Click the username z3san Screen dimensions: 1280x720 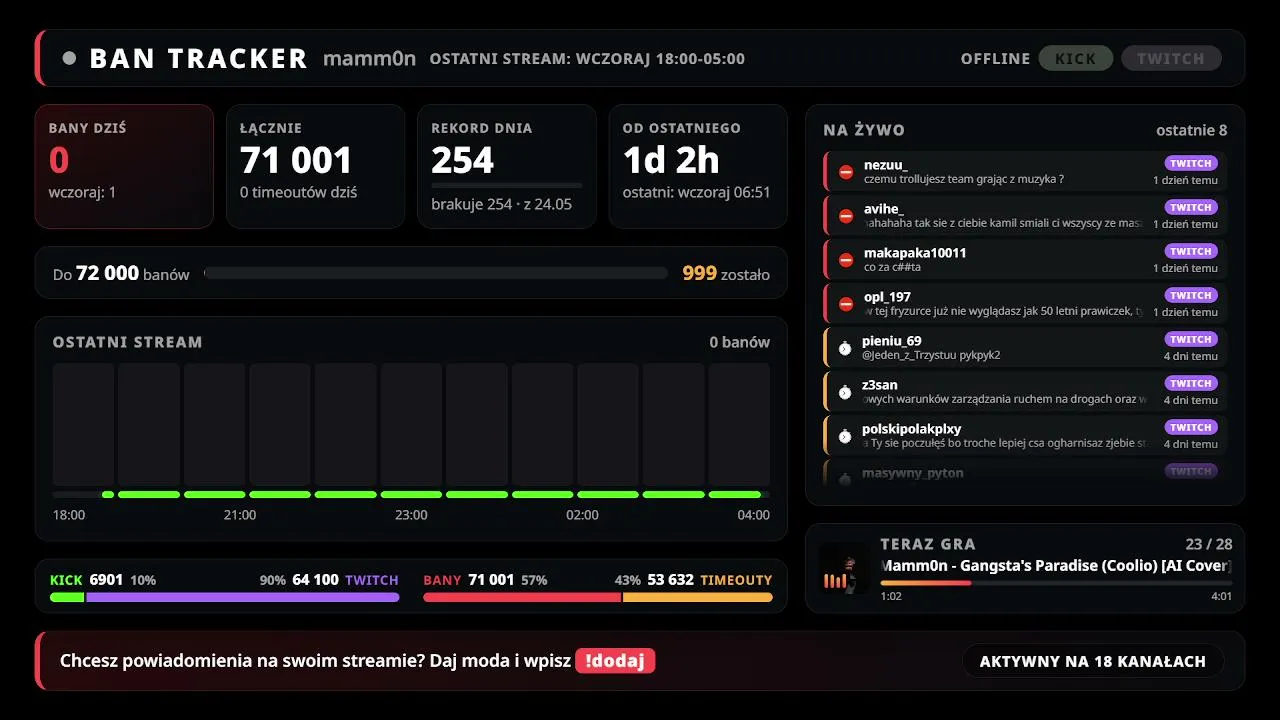(880, 384)
